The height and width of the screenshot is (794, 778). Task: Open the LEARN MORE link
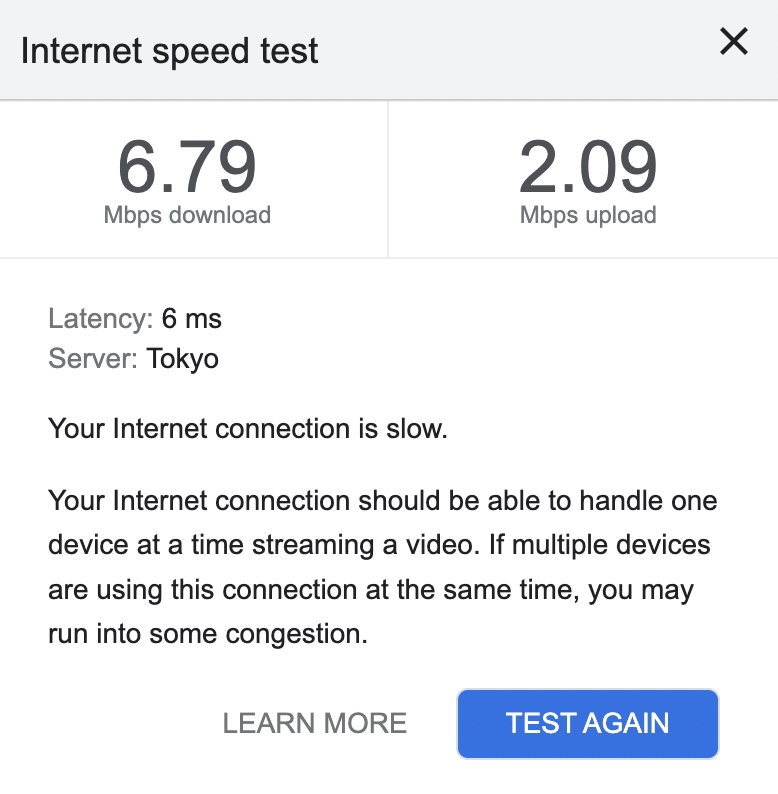click(314, 723)
